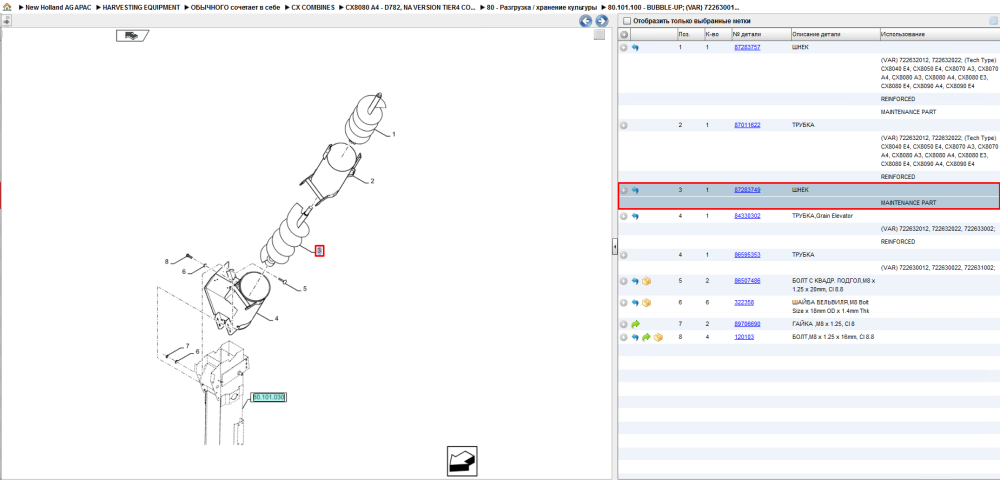Click package kit icon for part 322358
Viewport: 1000px width, 480px height.
tap(646, 303)
